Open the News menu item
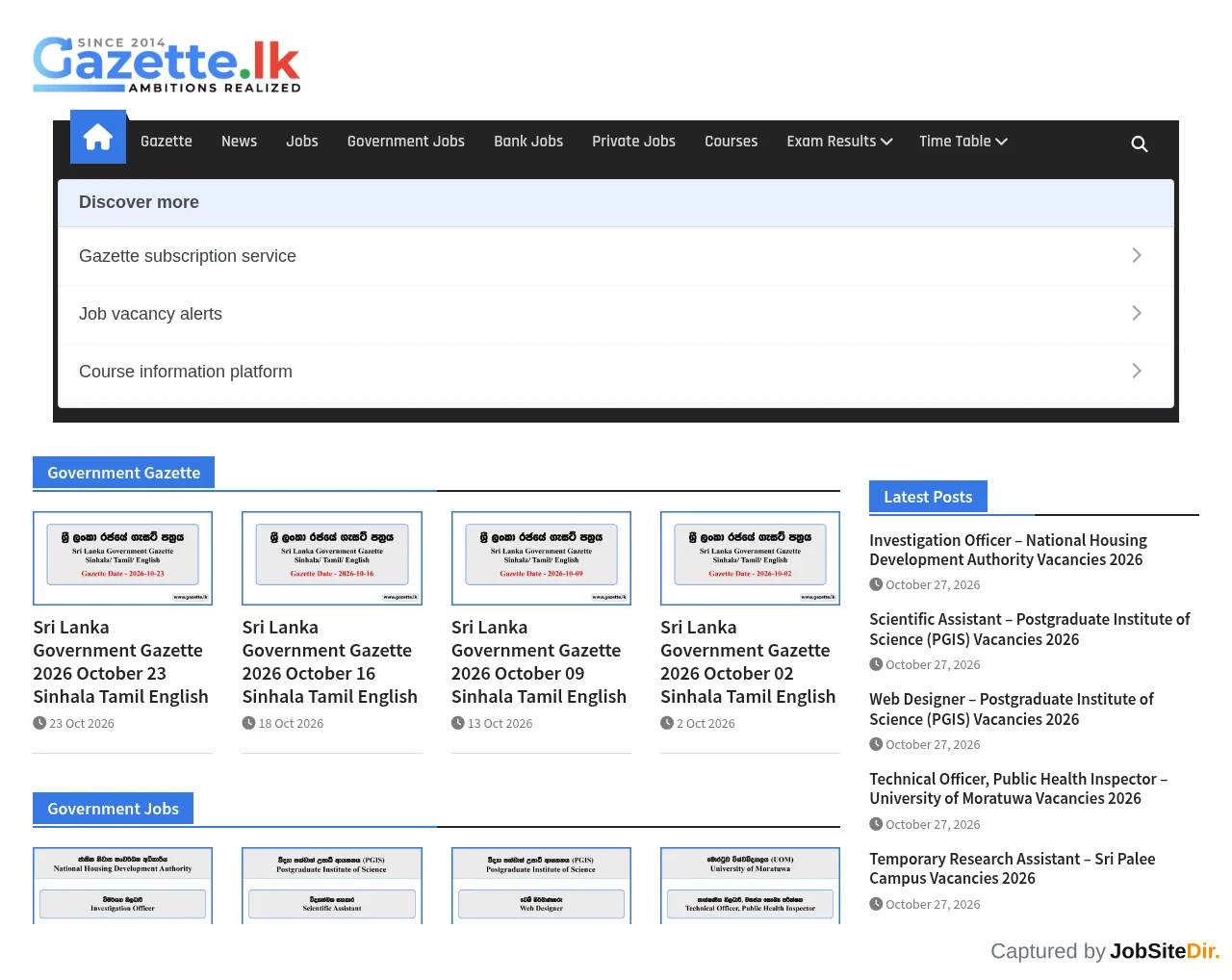Viewport: 1232px width, 980px height. tap(239, 142)
